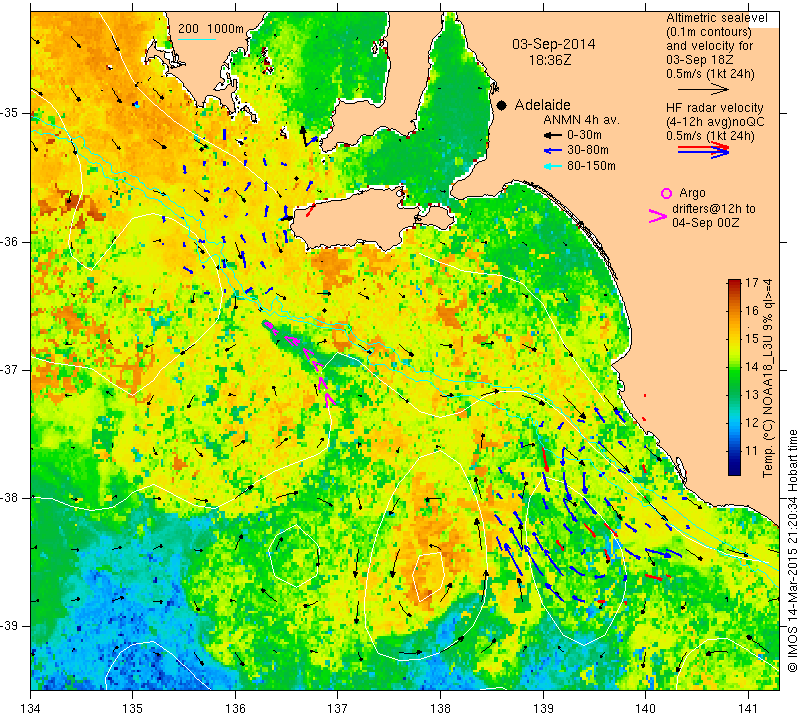Screen dimensions: 800x720
Task: Click the '141' longitude axis label
Action: pyautogui.click(x=748, y=709)
